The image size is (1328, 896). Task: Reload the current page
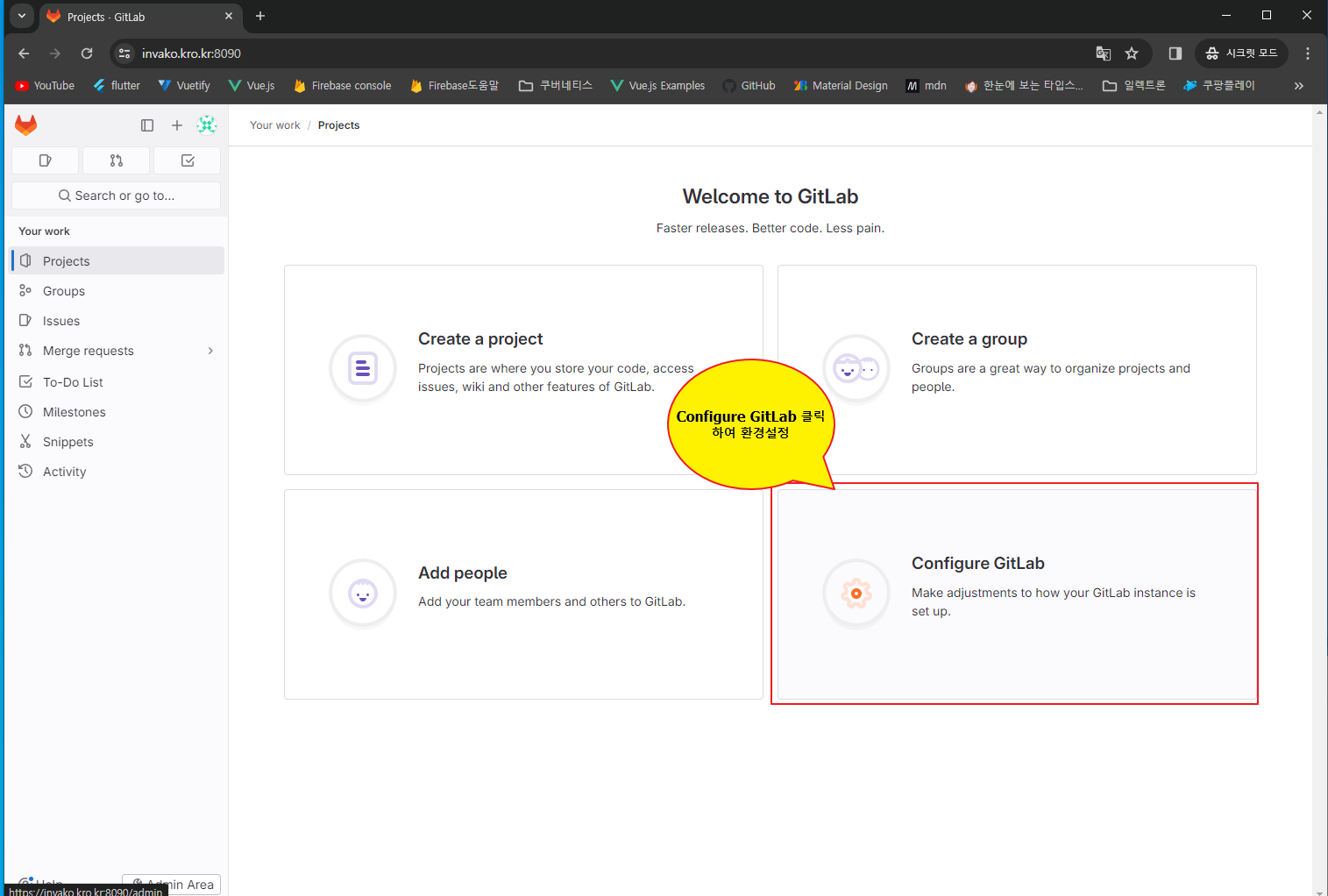(87, 53)
